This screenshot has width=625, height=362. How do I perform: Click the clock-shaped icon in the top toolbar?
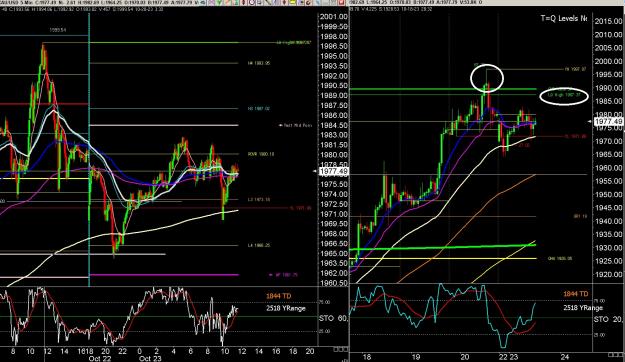(x=252, y=2)
